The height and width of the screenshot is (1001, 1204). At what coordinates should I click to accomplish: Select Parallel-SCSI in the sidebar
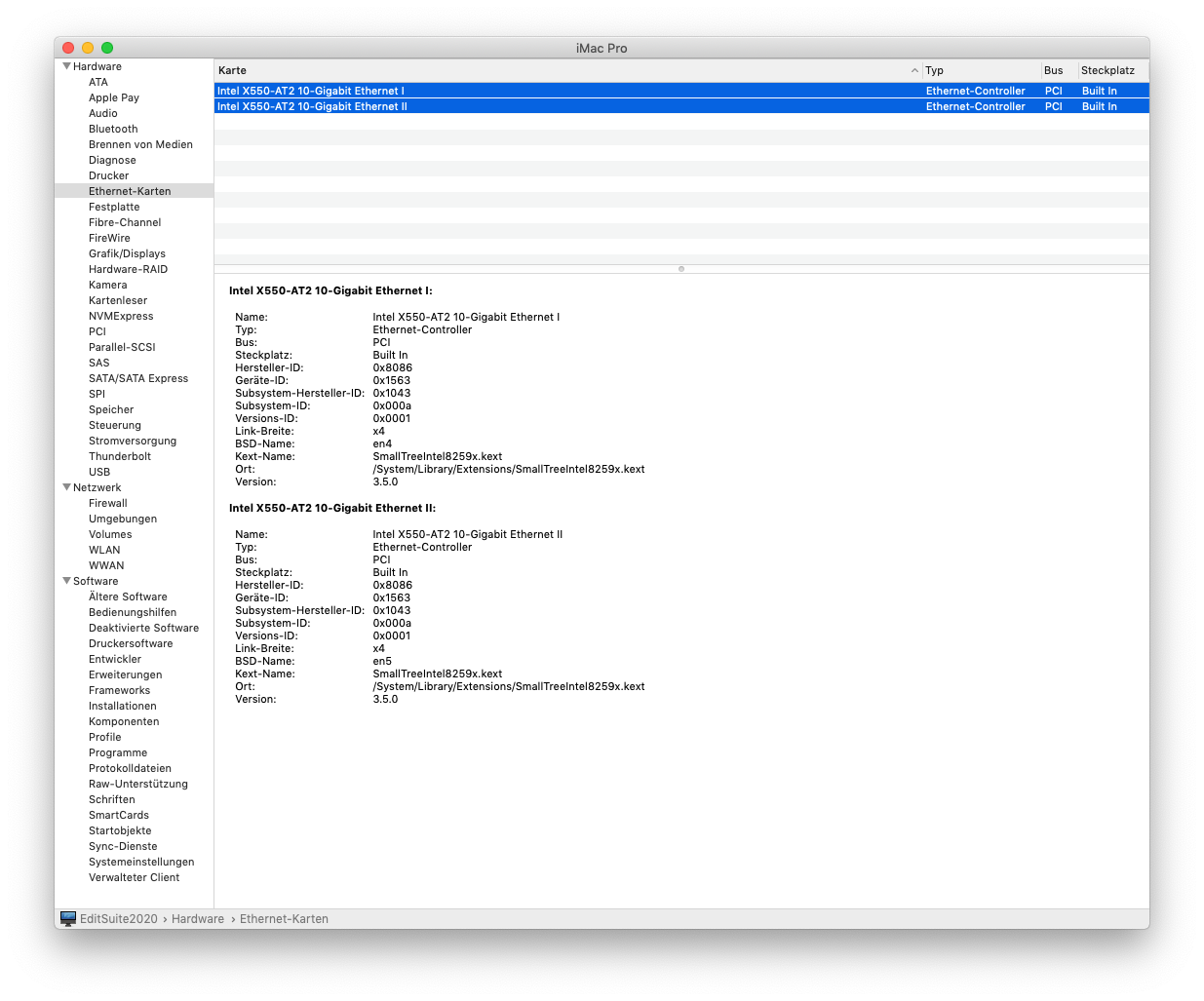pos(122,347)
